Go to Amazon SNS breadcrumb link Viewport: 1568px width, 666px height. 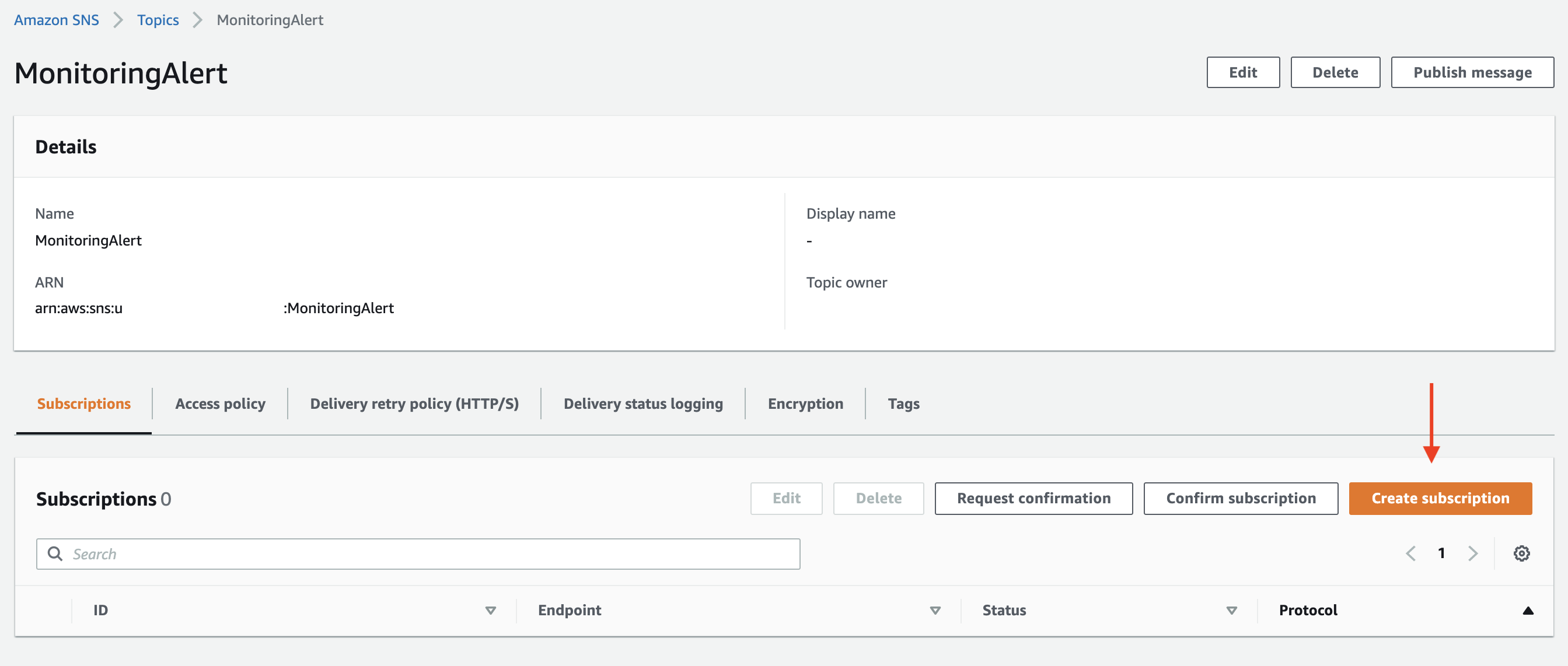click(x=56, y=20)
